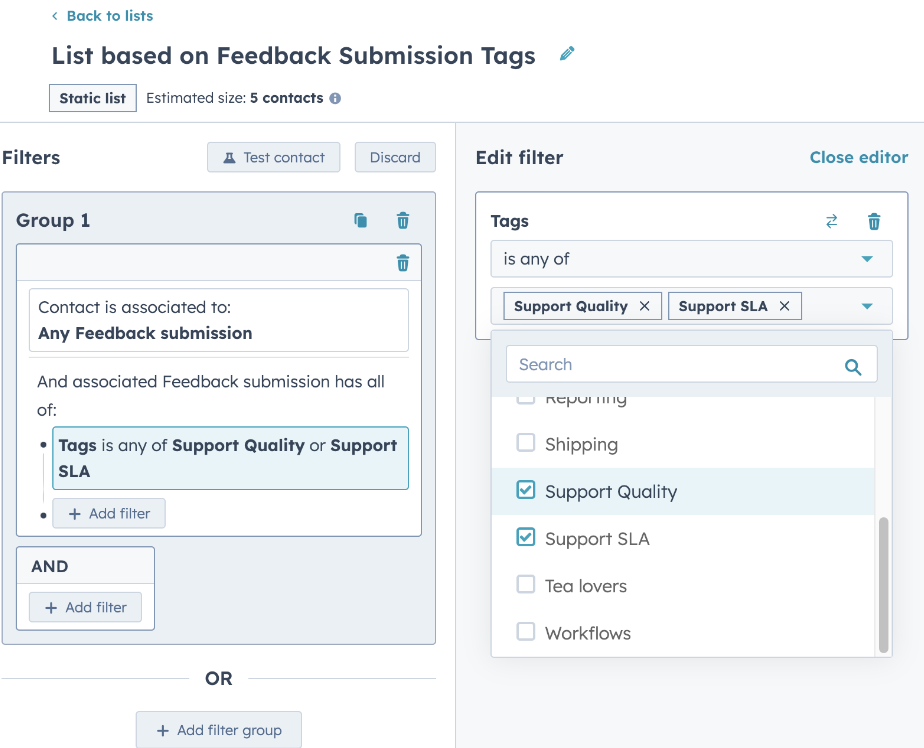Delete Group 1 using its trash icon
924x748 pixels.
pos(403,221)
